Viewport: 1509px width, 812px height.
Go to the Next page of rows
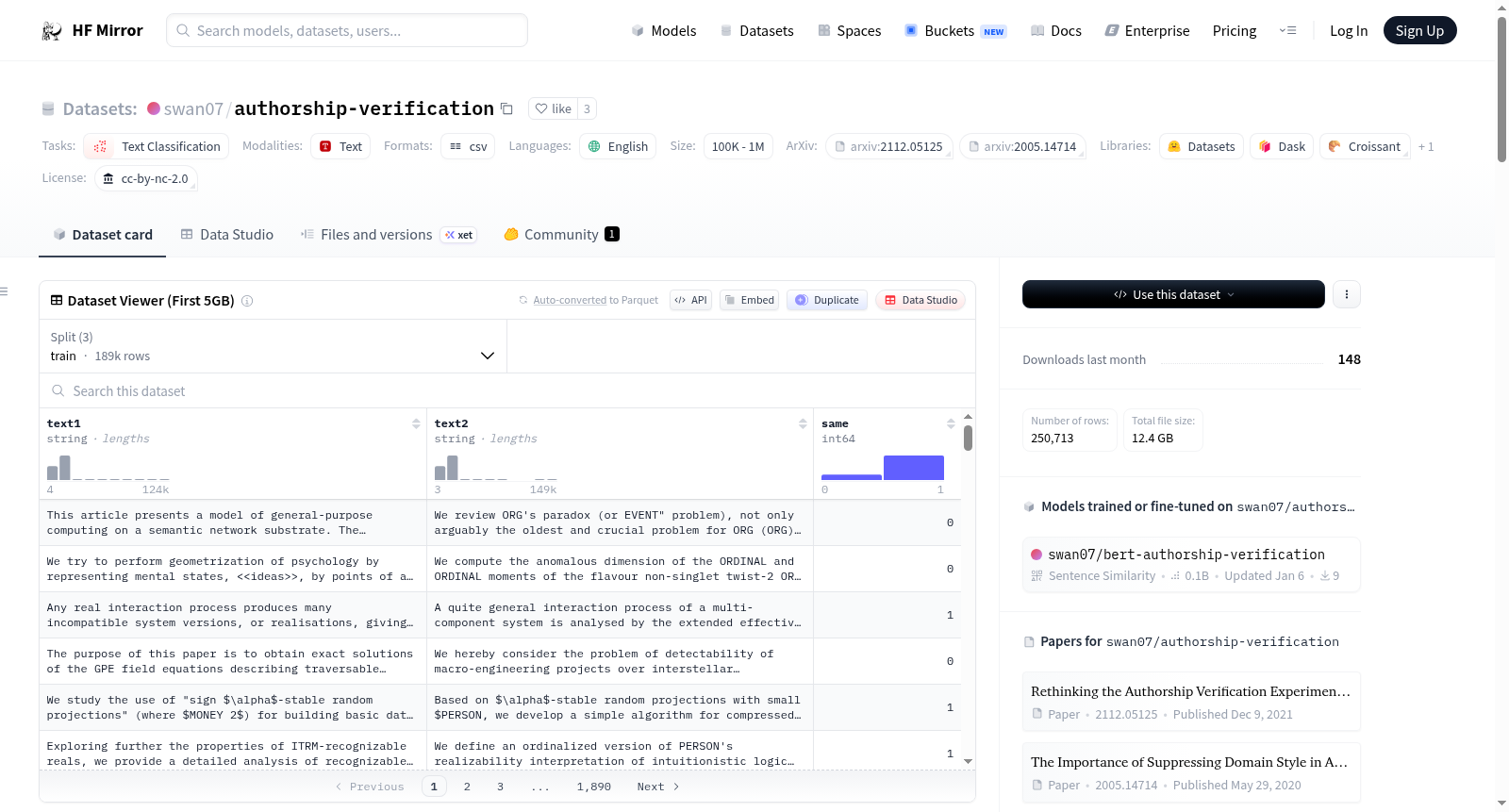coord(657,787)
